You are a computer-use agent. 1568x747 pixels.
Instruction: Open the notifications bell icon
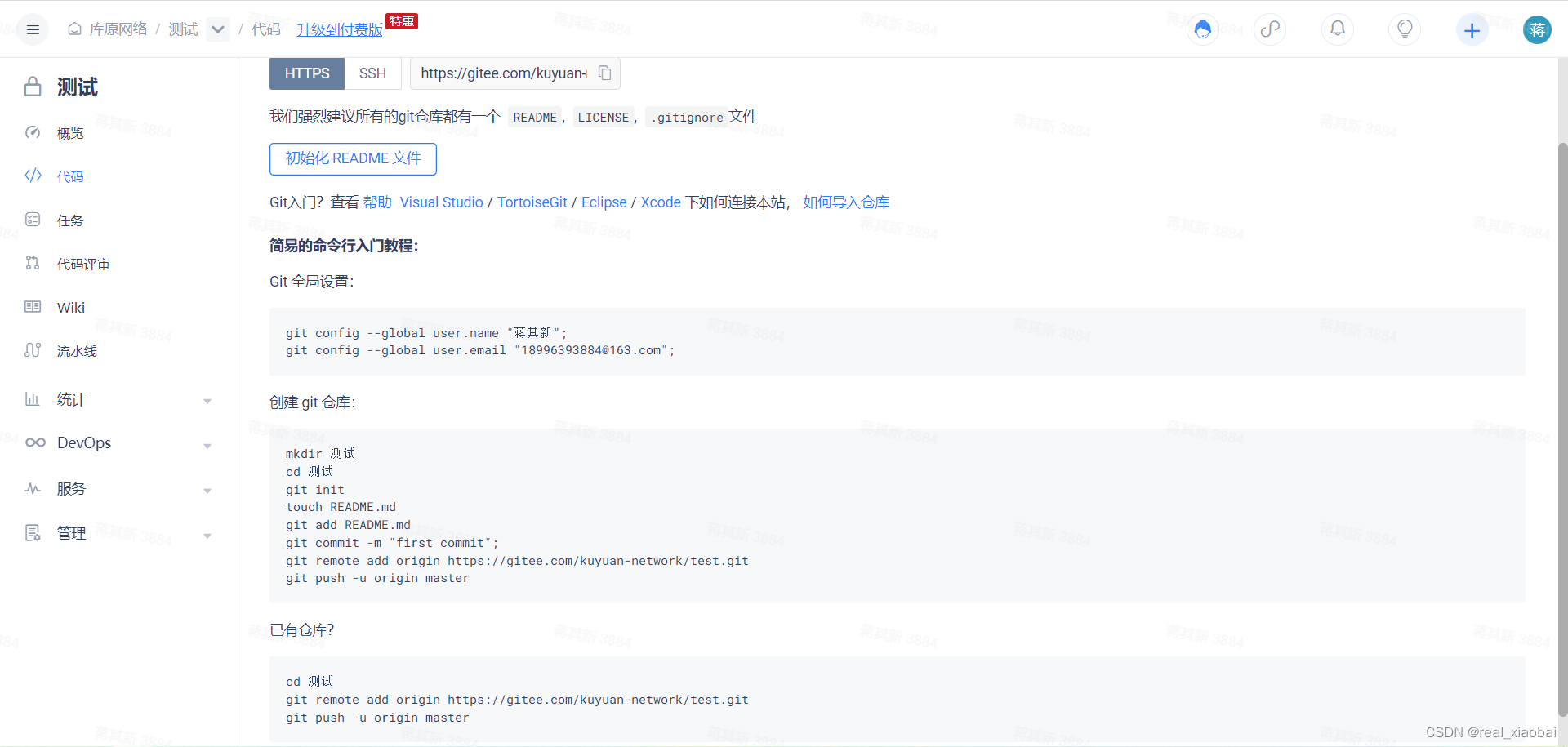point(1338,29)
